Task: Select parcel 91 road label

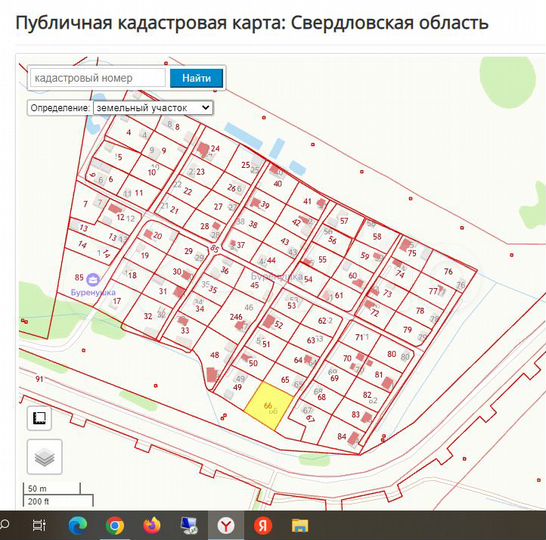Action: click(x=39, y=378)
